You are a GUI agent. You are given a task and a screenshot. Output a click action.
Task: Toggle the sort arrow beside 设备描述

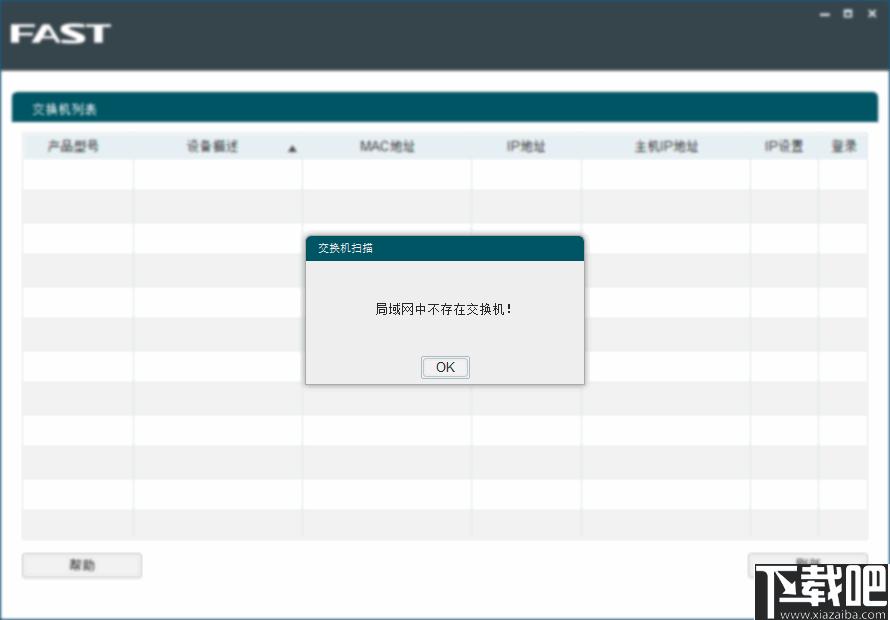[x=292, y=149]
